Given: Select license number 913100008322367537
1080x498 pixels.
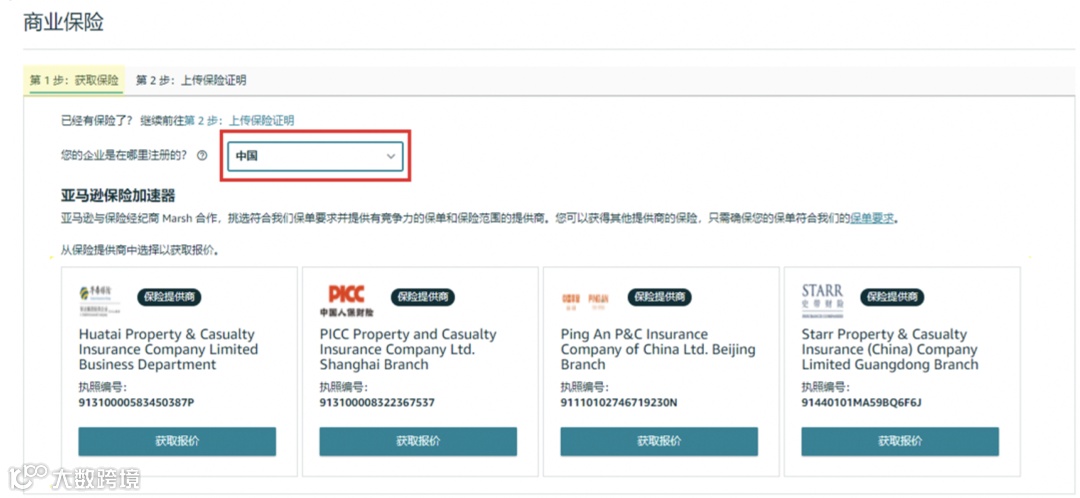Looking at the screenshot, I should [x=377, y=402].
